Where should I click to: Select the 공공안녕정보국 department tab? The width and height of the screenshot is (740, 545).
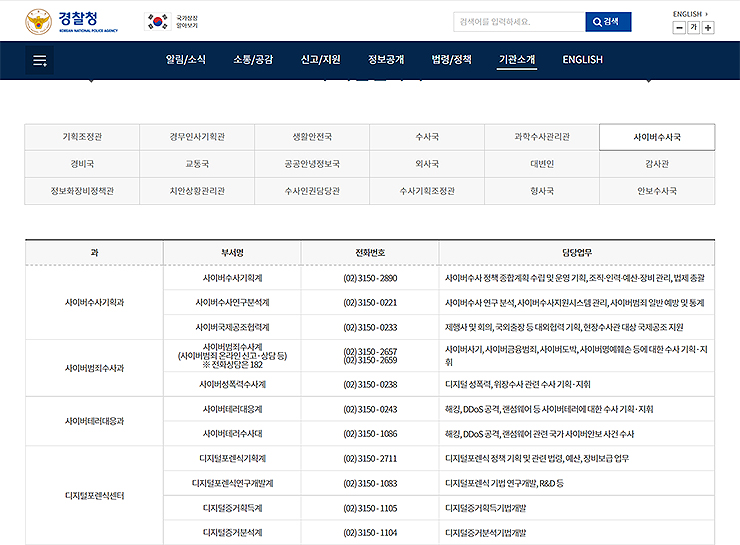point(312,164)
